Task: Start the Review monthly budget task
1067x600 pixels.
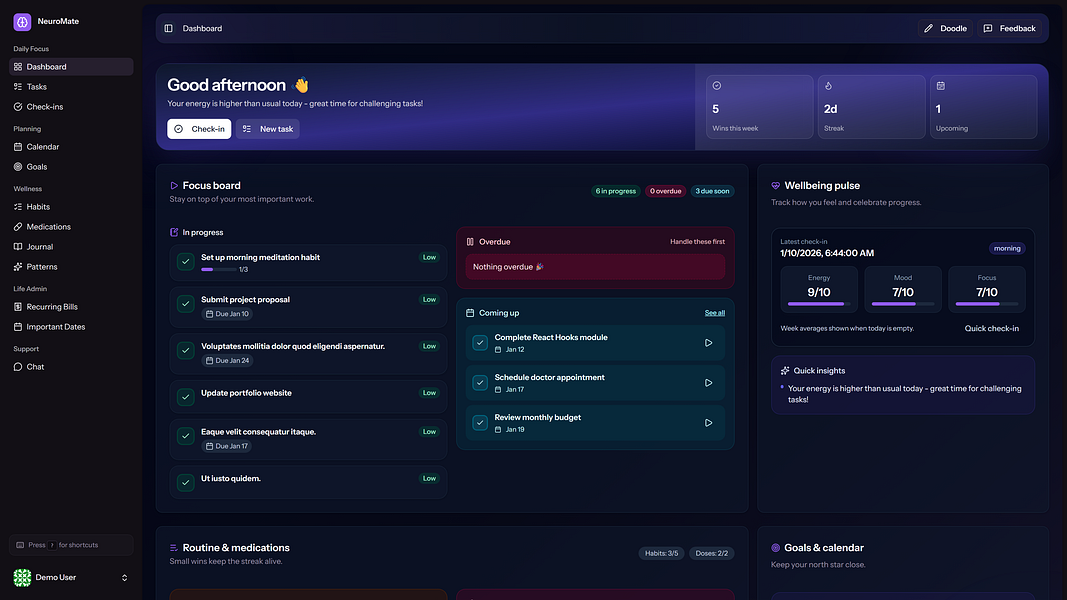Action: click(x=708, y=423)
